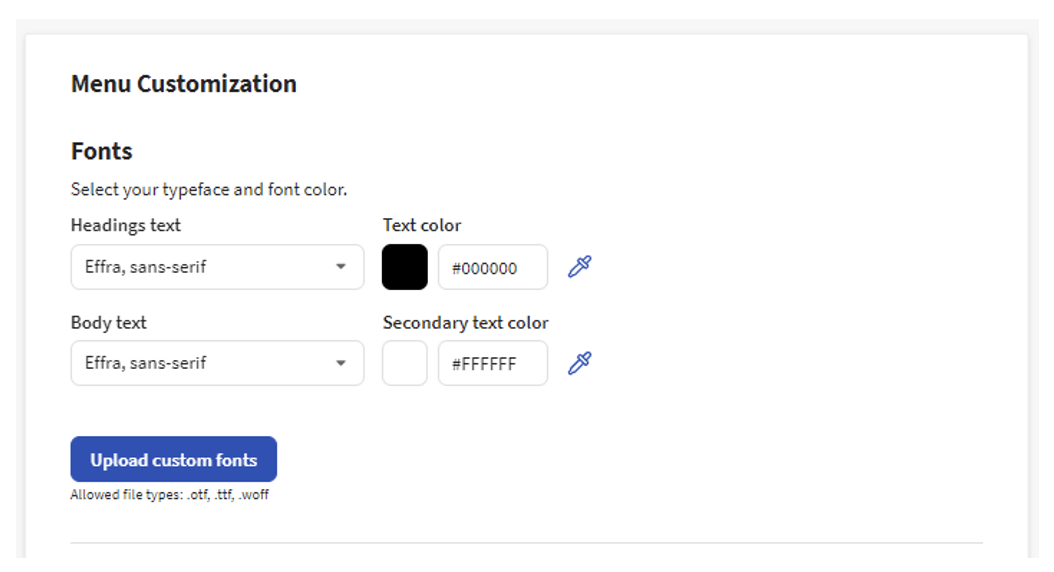Focus the #000000 hex color field
The image size is (1054, 572).
click(x=492, y=267)
